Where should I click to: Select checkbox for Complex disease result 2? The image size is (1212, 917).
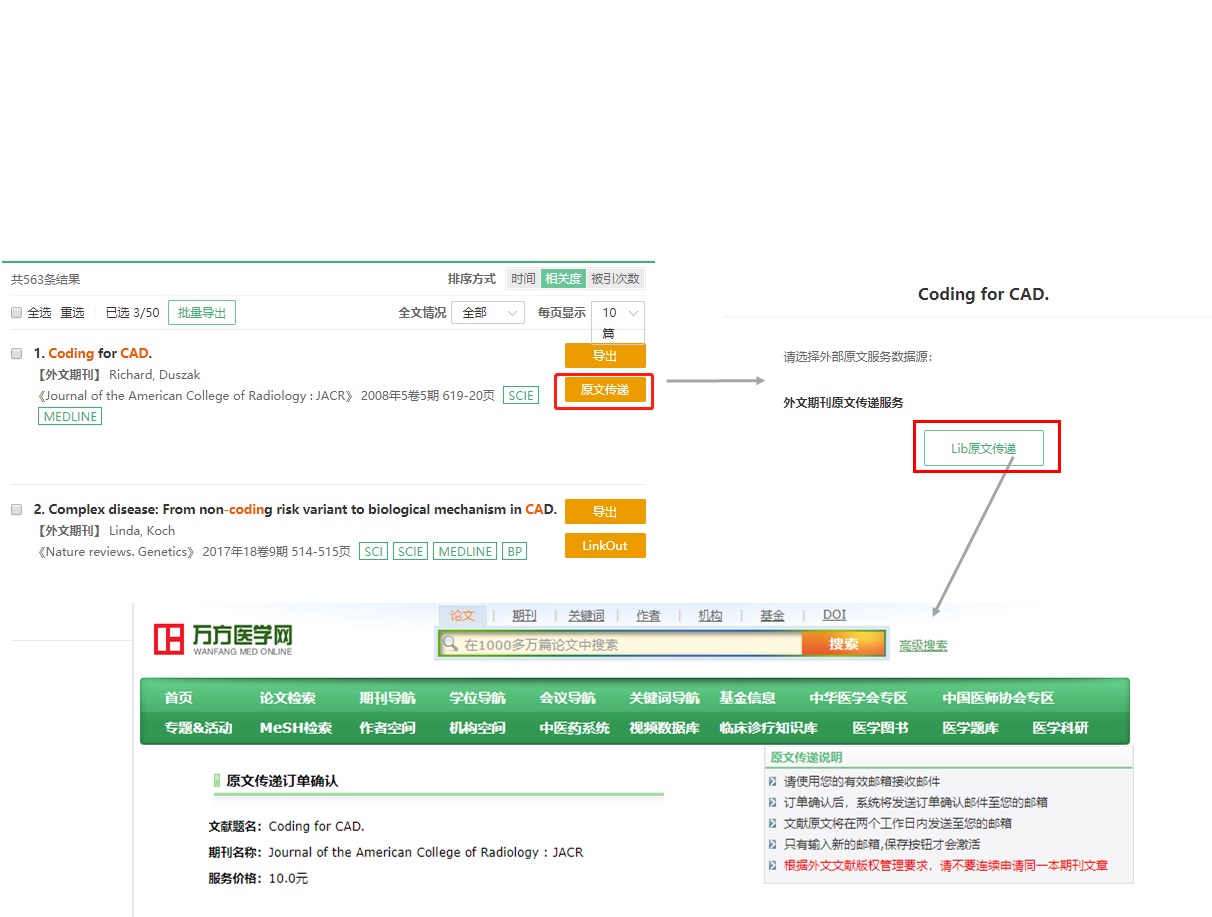click(x=16, y=509)
